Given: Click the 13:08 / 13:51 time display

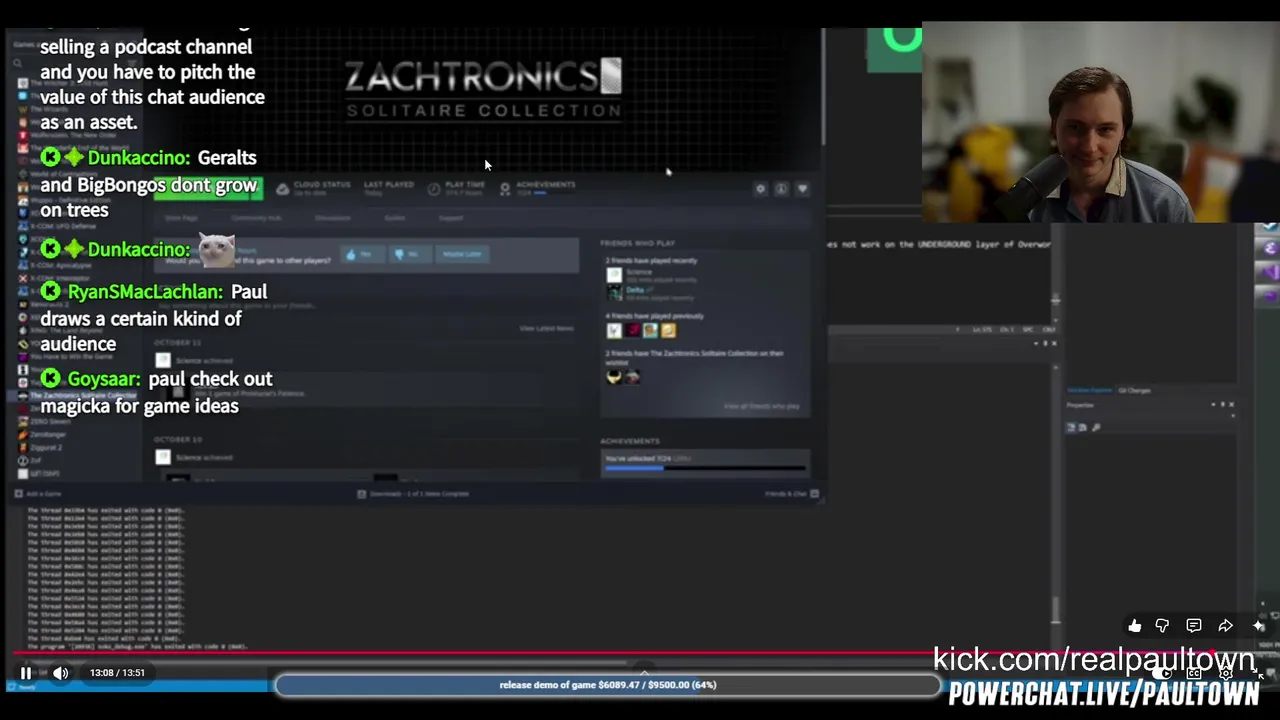Looking at the screenshot, I should pyautogui.click(x=117, y=673).
